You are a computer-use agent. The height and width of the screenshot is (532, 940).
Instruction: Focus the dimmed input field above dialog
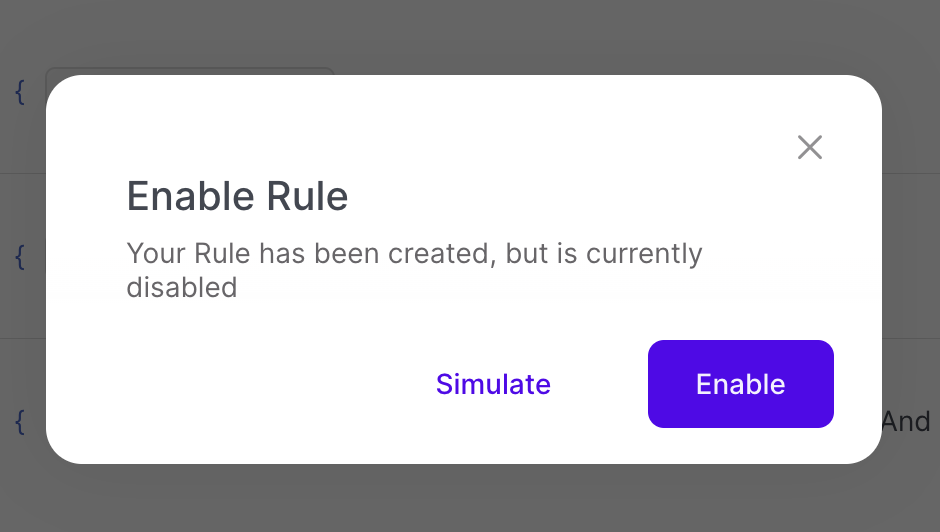tap(190, 72)
